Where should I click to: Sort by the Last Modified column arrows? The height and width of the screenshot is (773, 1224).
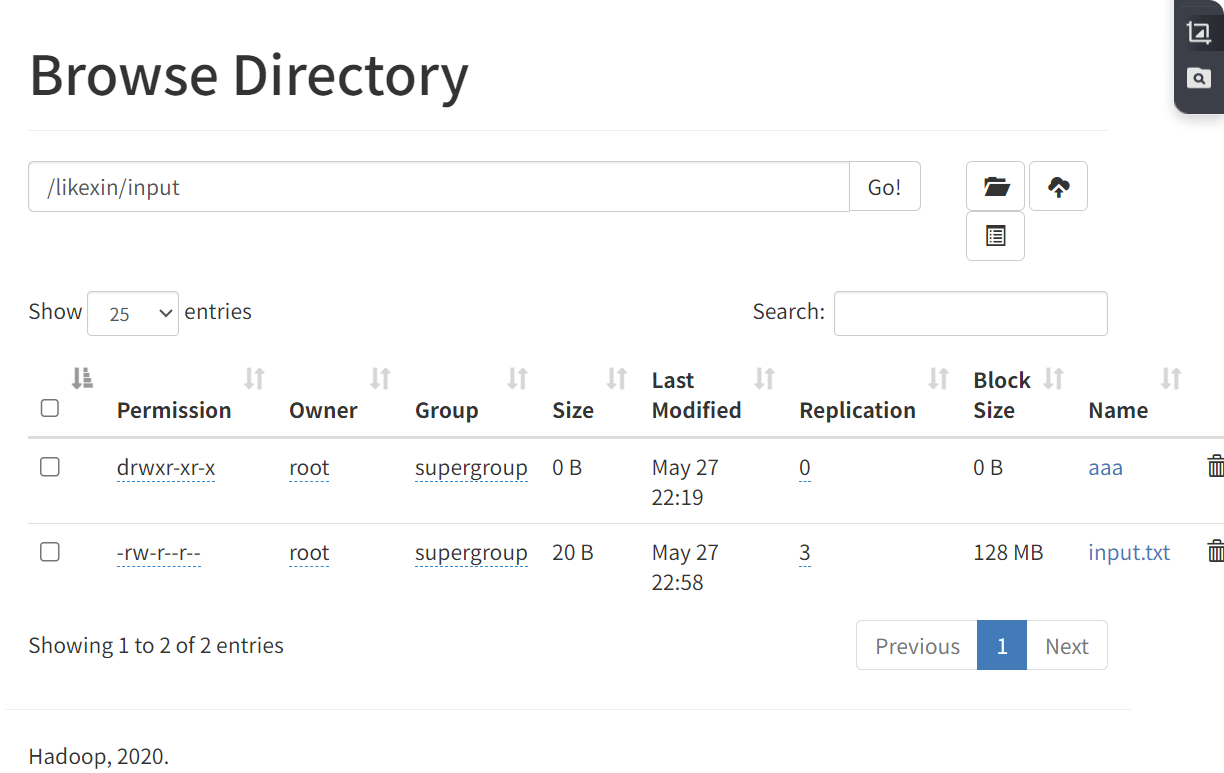point(765,378)
